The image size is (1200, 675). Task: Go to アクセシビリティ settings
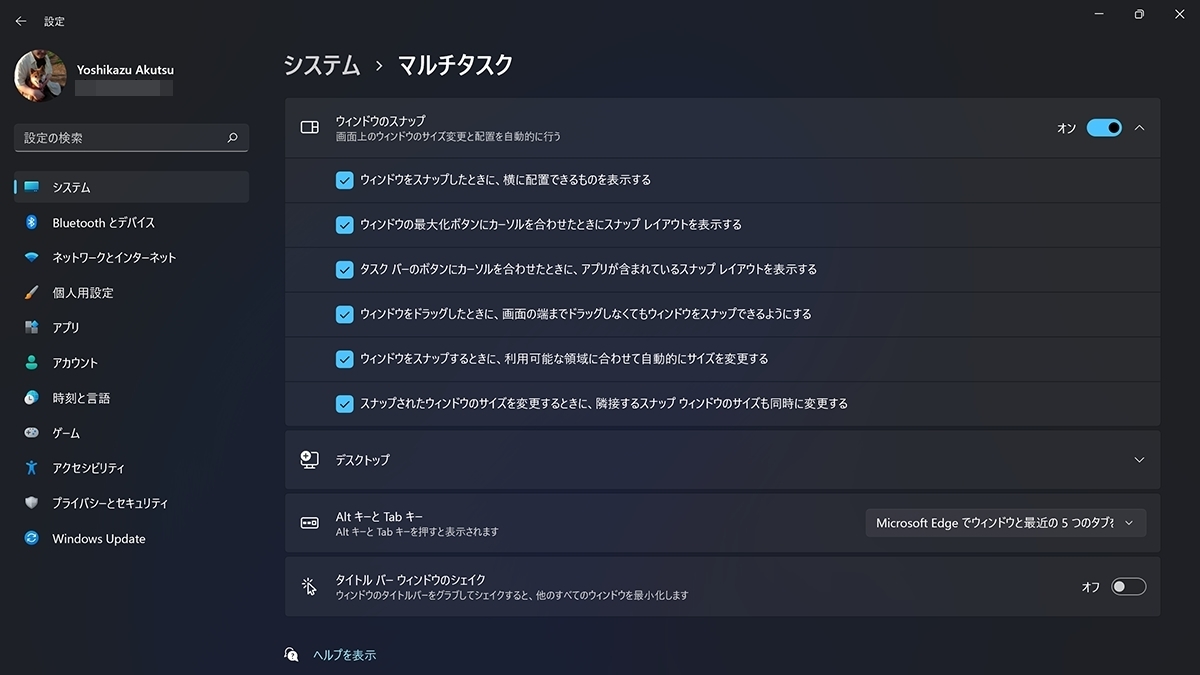coord(131,468)
